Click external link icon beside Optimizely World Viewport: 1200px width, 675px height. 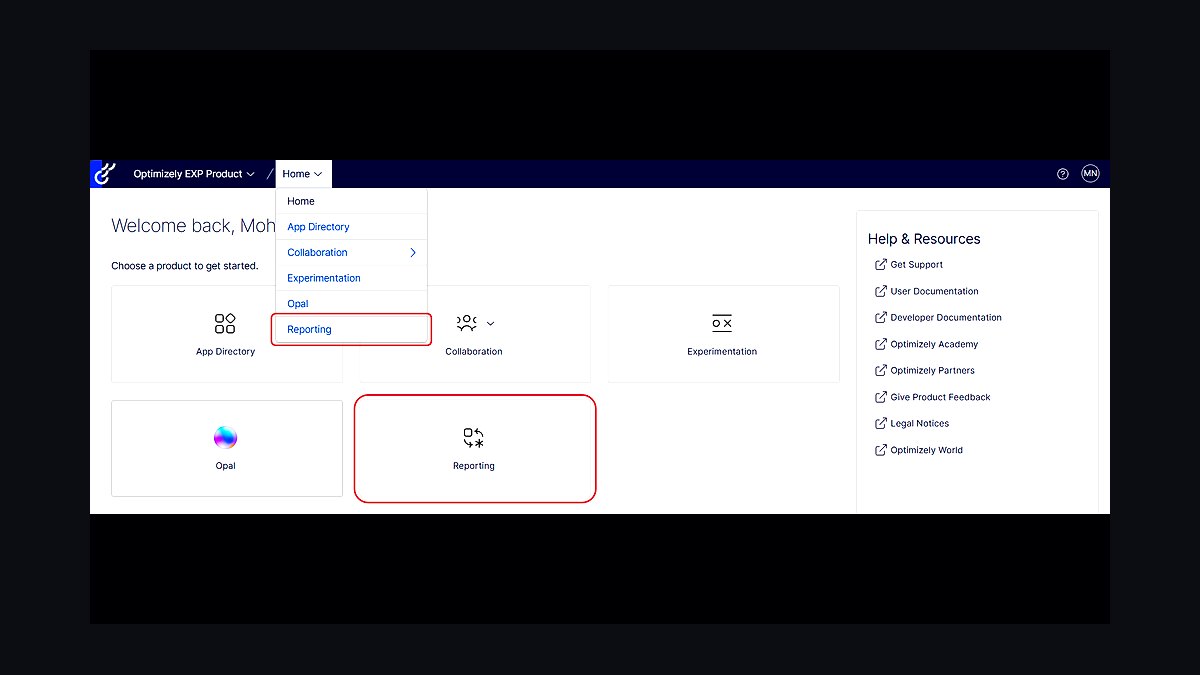coord(880,450)
